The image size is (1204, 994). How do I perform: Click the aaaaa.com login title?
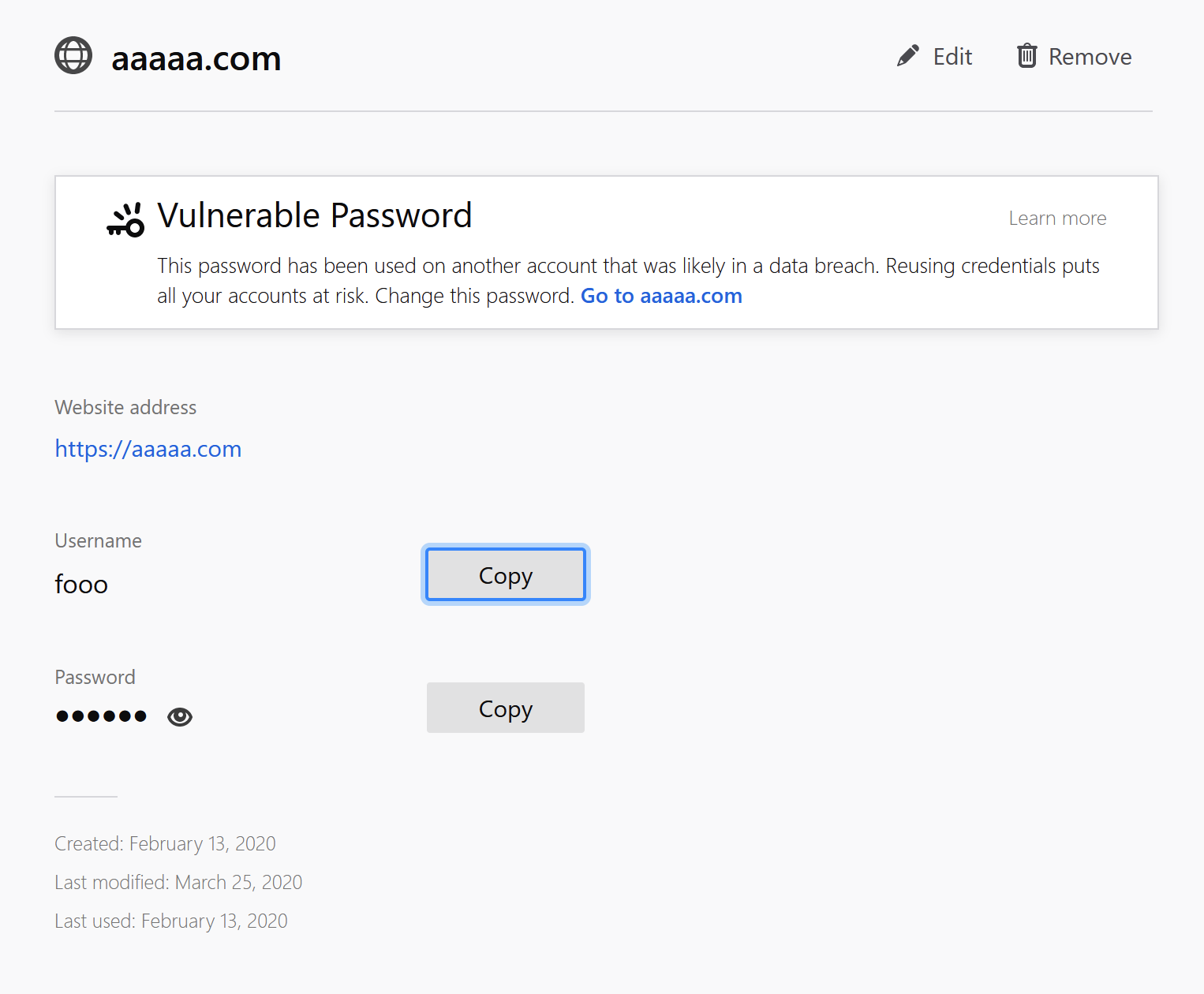point(196,58)
